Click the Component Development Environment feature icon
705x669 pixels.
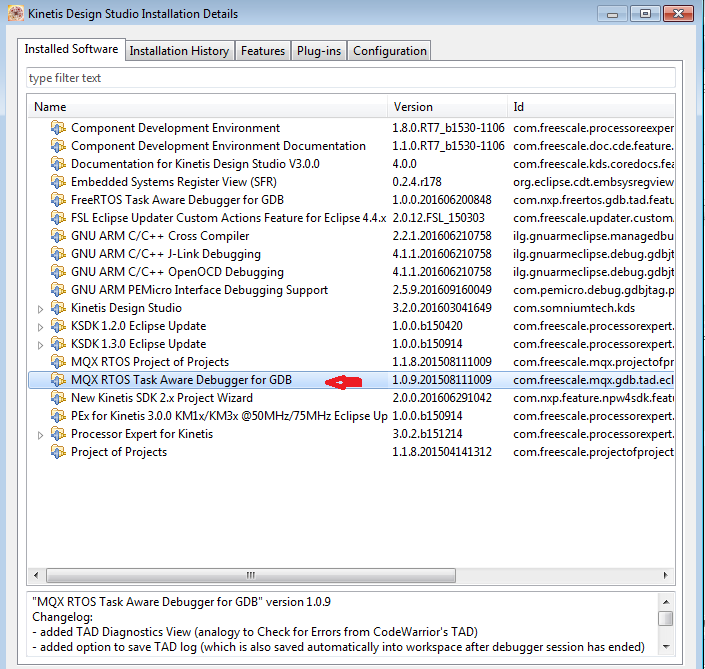click(58, 128)
